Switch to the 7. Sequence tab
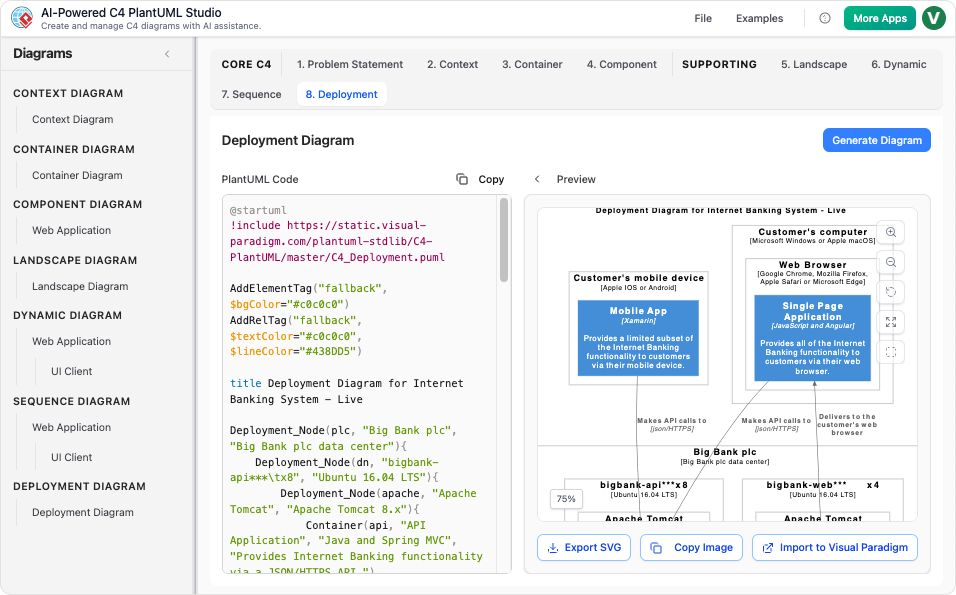The height and width of the screenshot is (595, 956). click(x=249, y=95)
